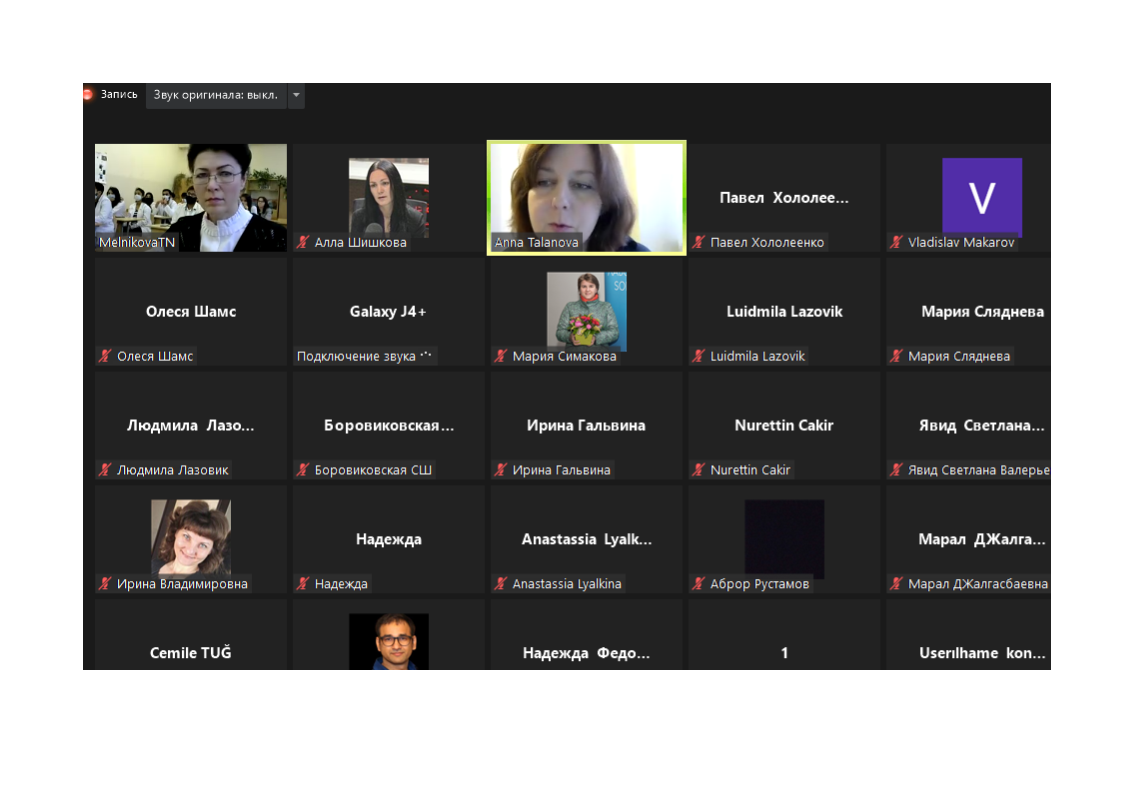The image size is (1122, 793).
Task: Select the Nurettin Cakir tile name
Action: coord(784,425)
